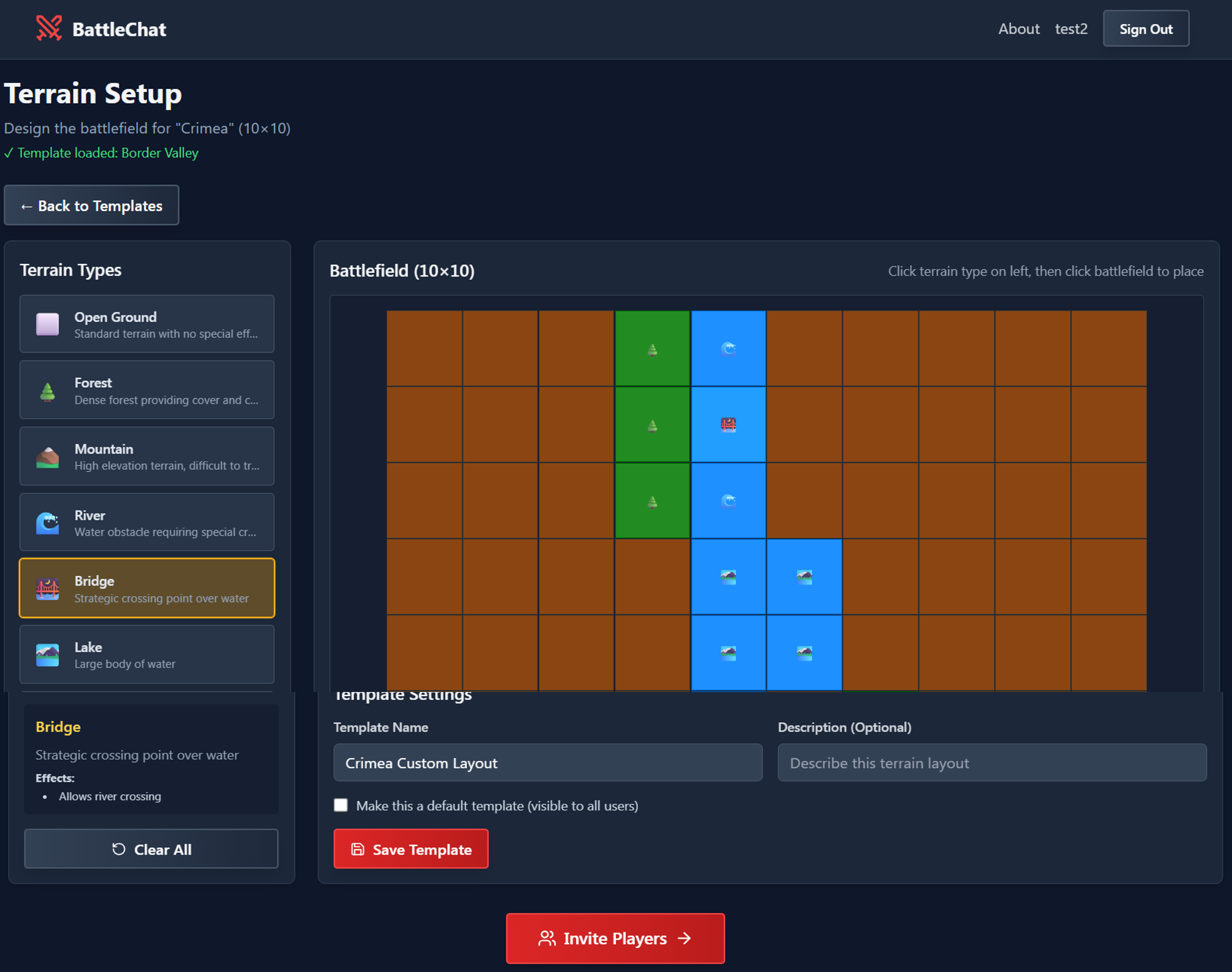The width and height of the screenshot is (1232, 972).
Task: Click the Save Template button
Action: 411,849
